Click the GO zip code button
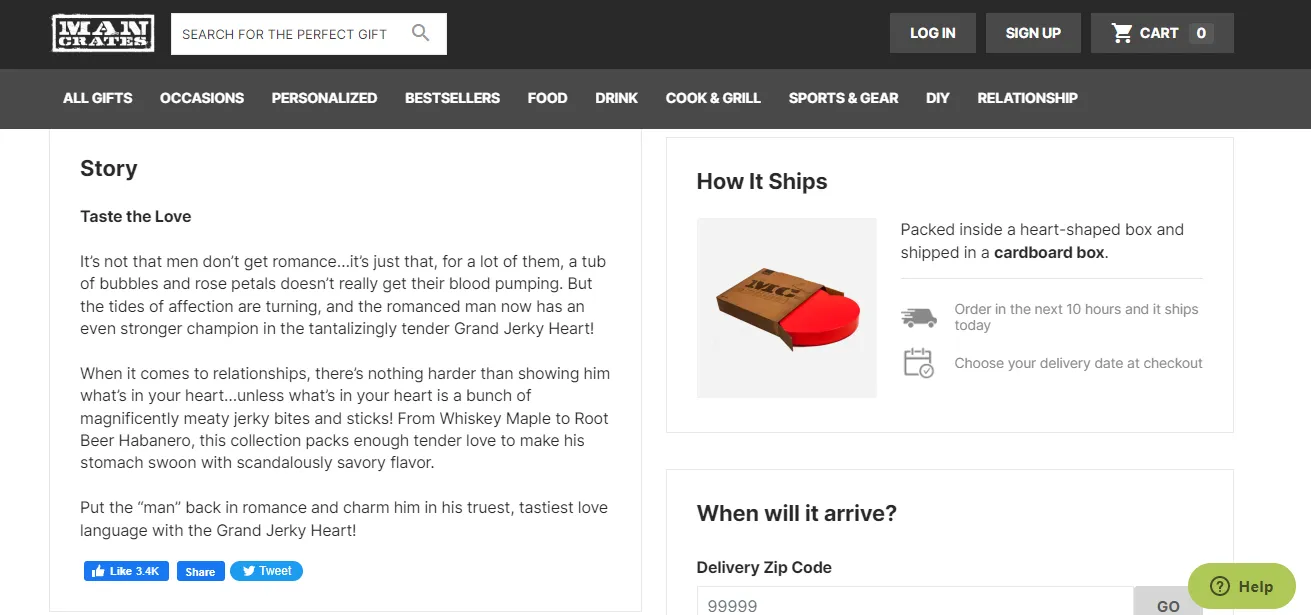Screen dimensions: 1311x615 coord(1168,603)
